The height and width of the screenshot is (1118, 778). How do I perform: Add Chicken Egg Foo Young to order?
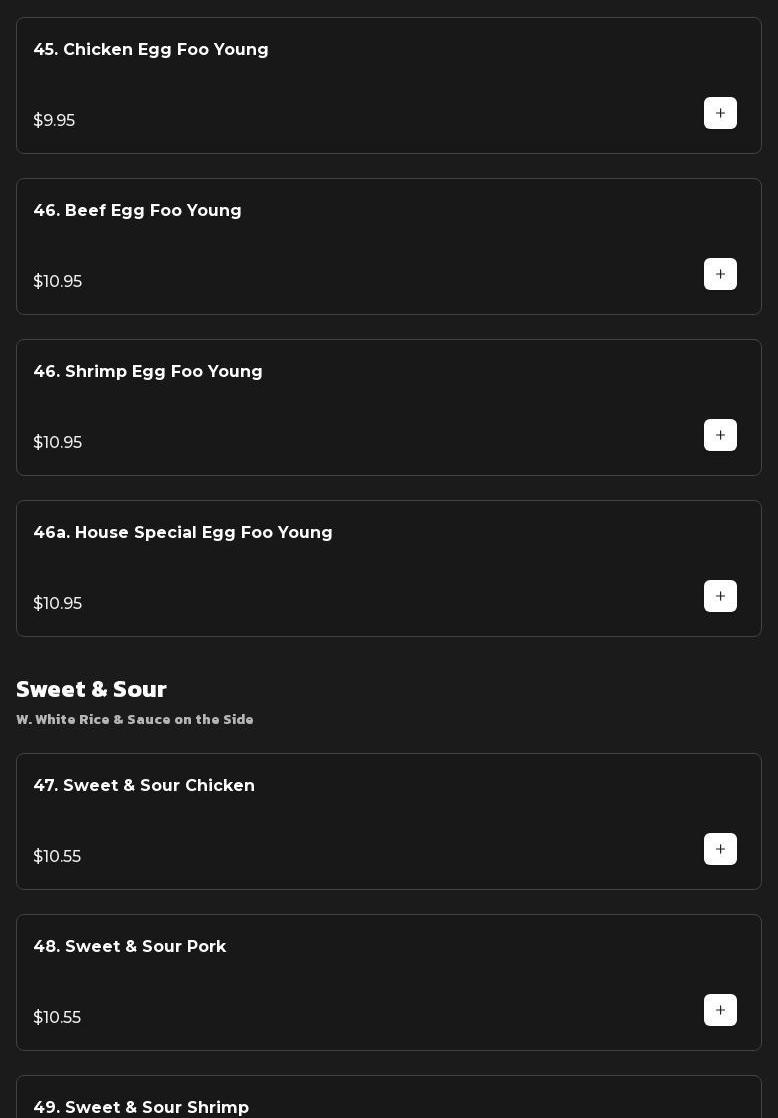point(720,113)
